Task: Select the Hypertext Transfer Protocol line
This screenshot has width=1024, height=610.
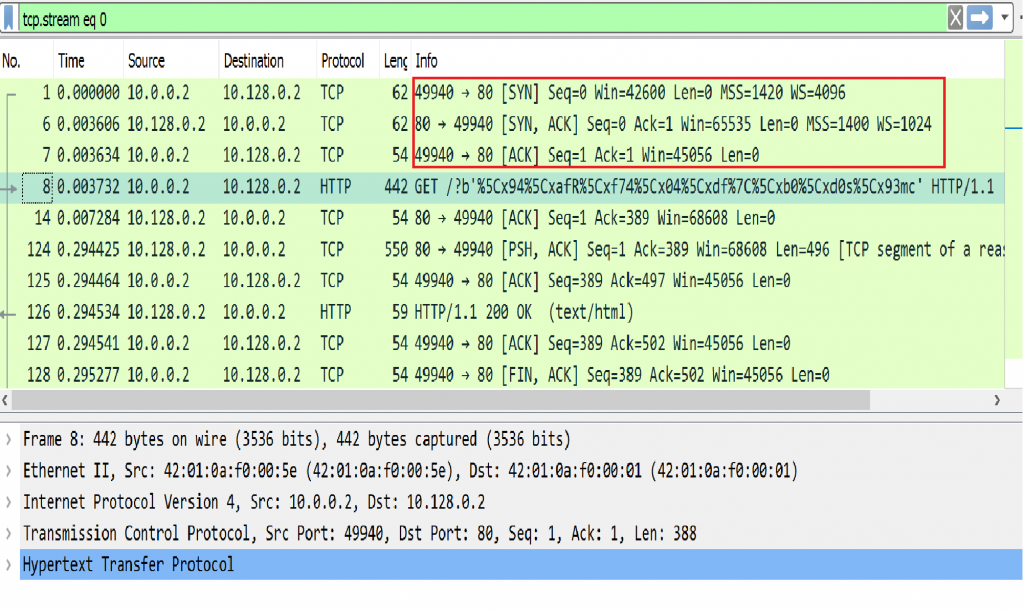Action: (x=521, y=565)
